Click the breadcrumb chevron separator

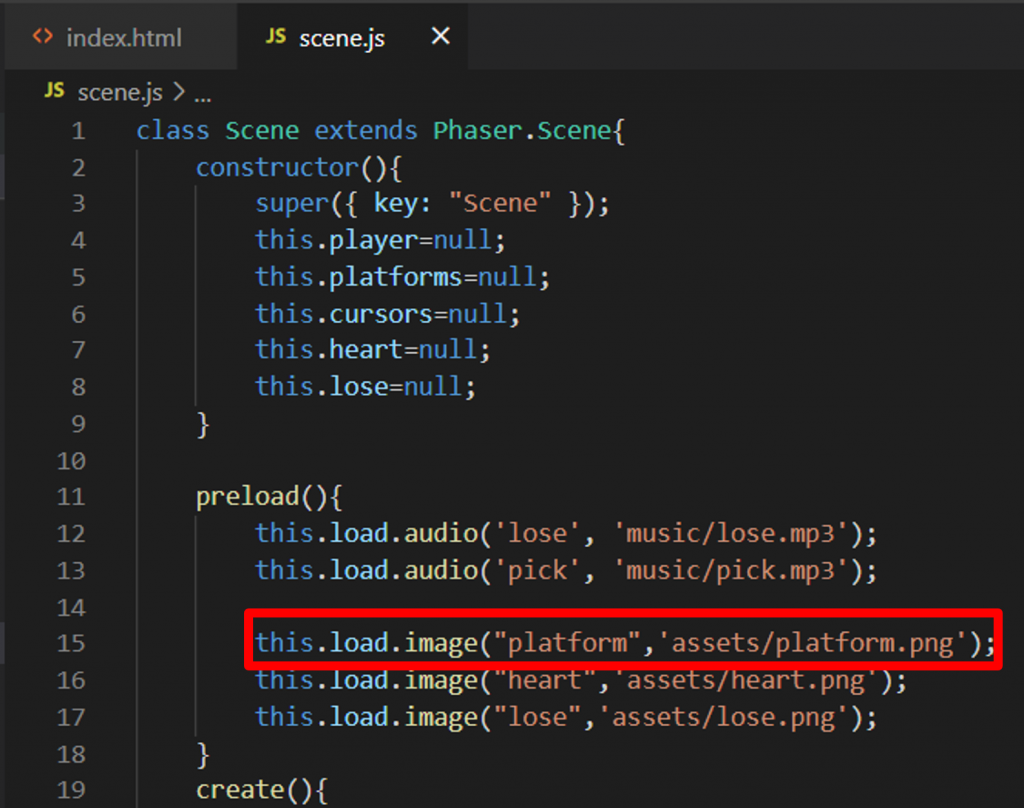[179, 91]
